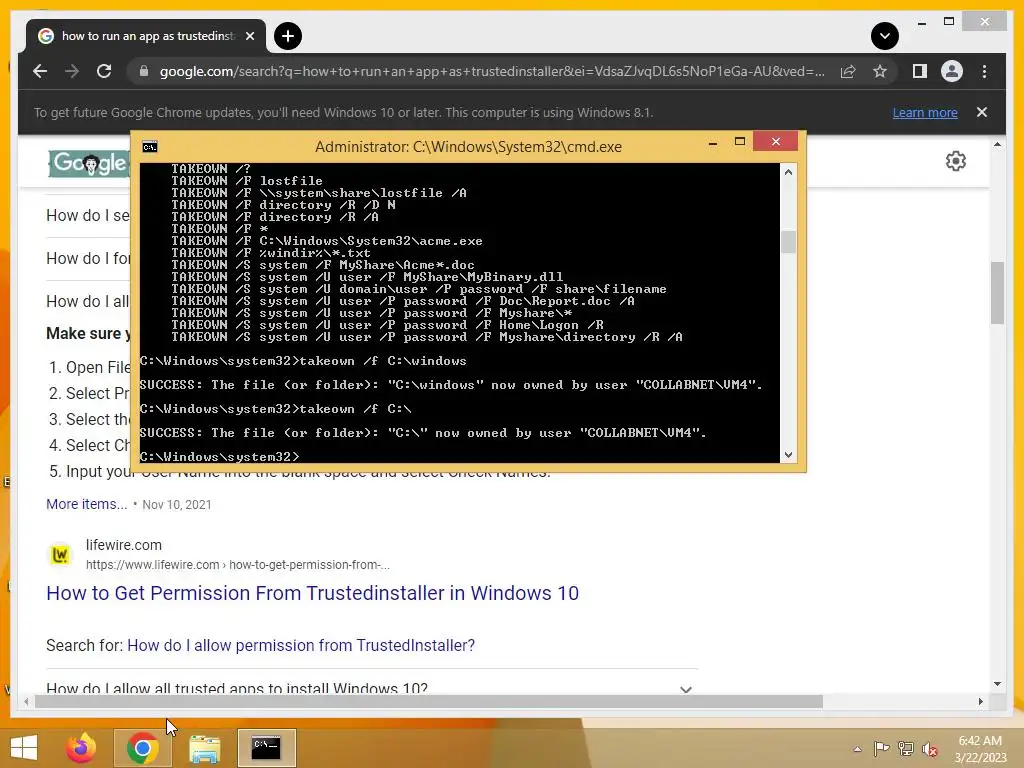The height and width of the screenshot is (768, 1024).
Task: Click the 'takeown /f C:\windows' command line
Action: [303, 361]
